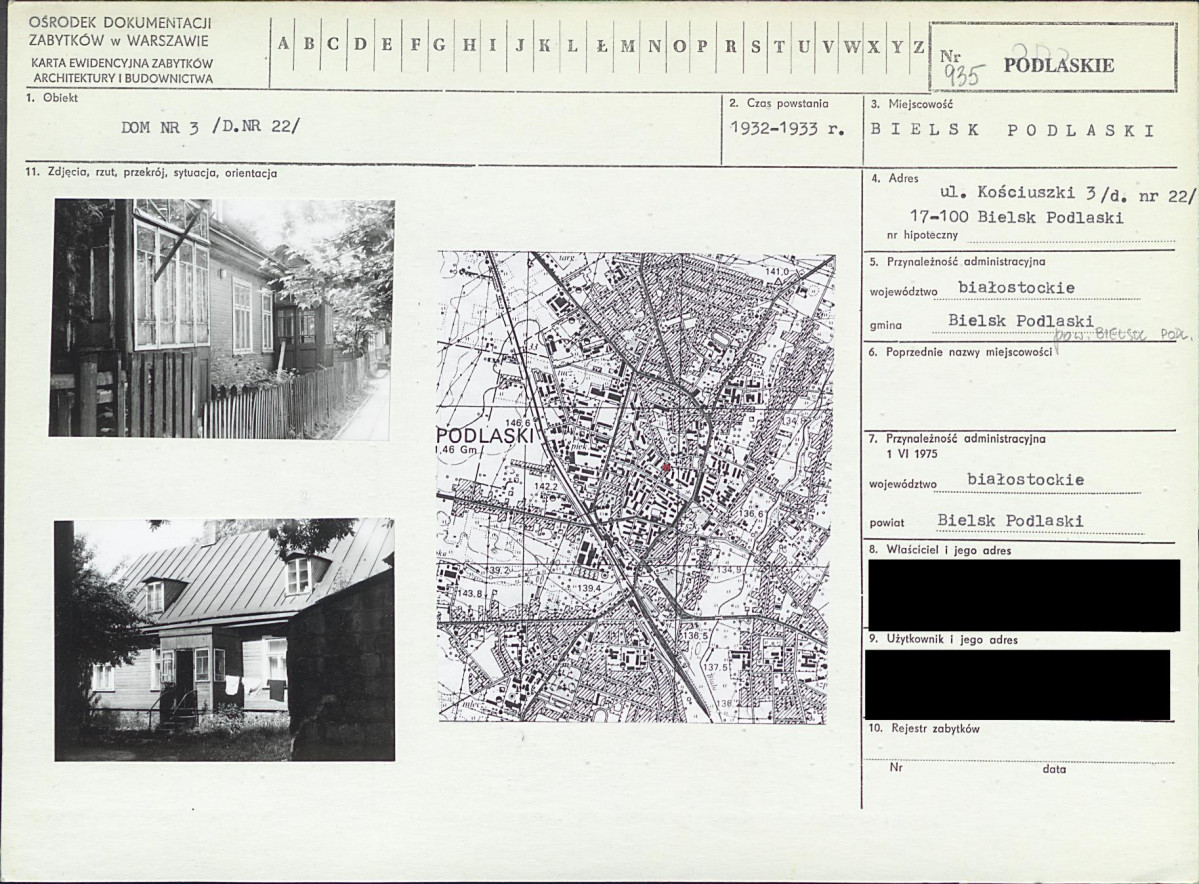1199x884 pixels.
Task: Click the bottom photo of the house with dormer roof
Action: coord(225,639)
